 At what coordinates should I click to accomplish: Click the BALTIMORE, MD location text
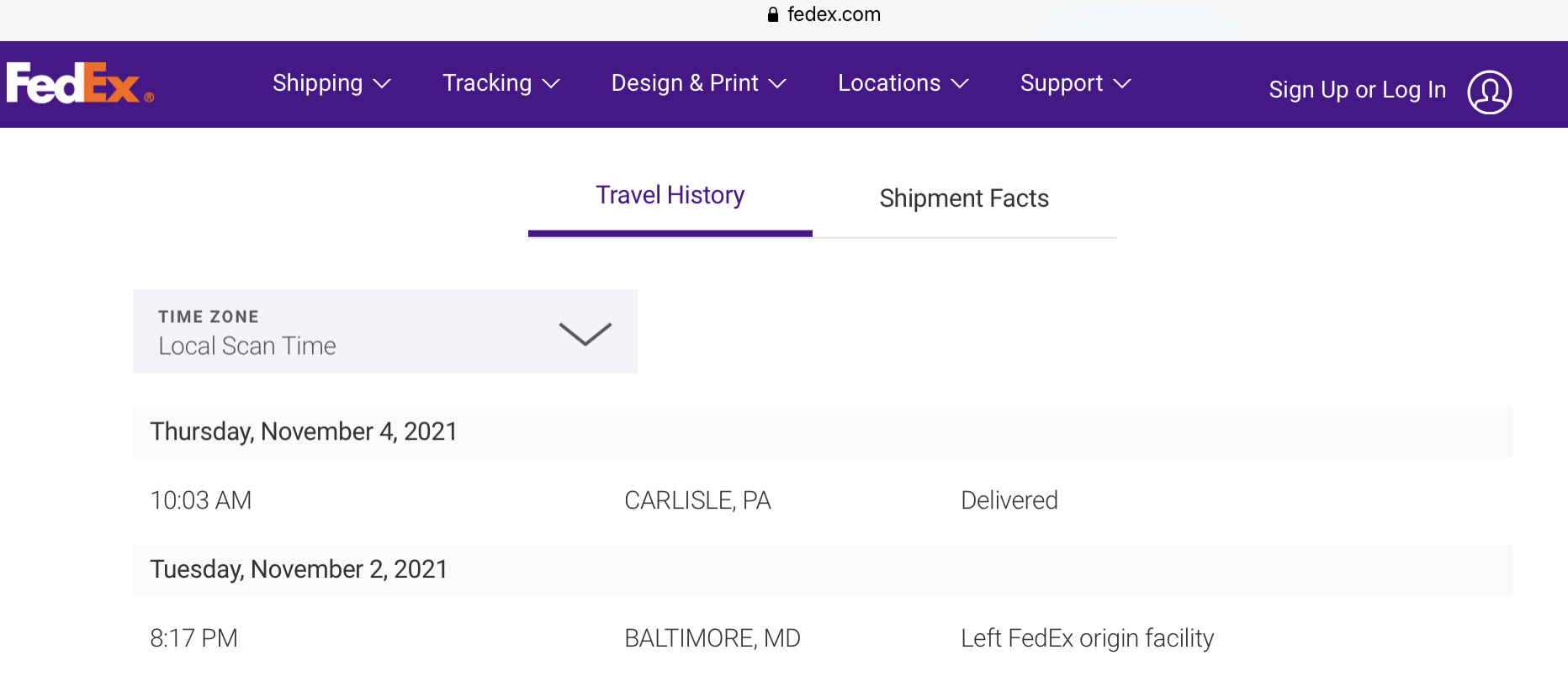(x=712, y=638)
